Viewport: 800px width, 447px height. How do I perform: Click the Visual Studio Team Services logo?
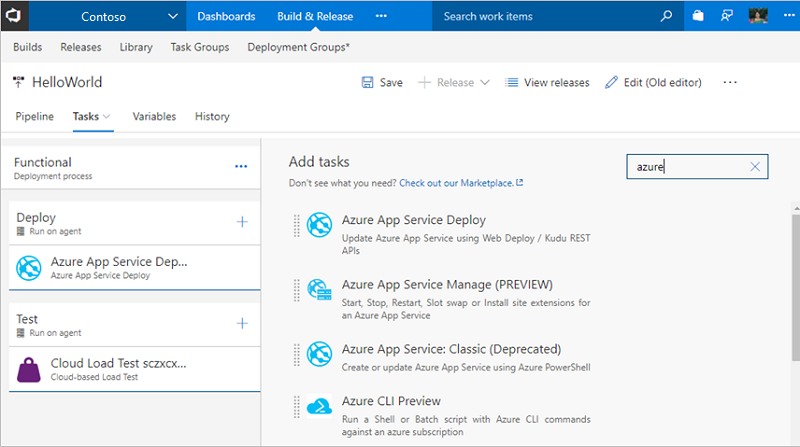(14, 16)
